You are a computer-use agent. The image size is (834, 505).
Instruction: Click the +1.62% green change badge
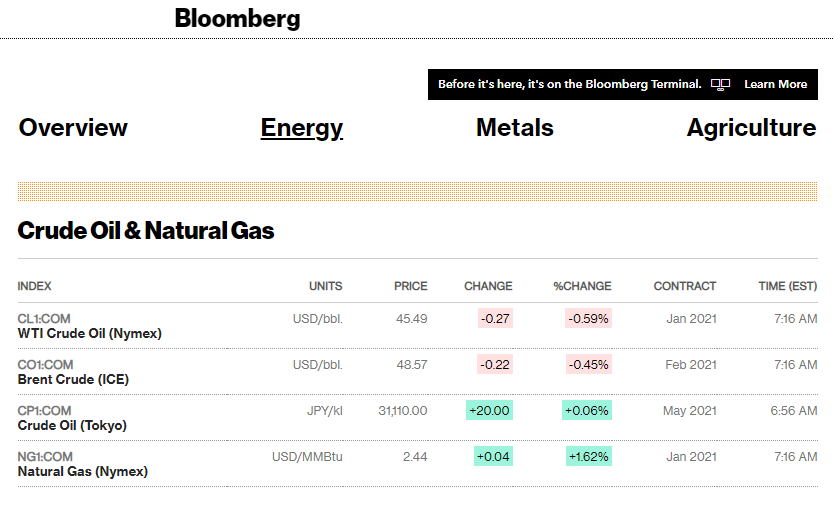588,457
